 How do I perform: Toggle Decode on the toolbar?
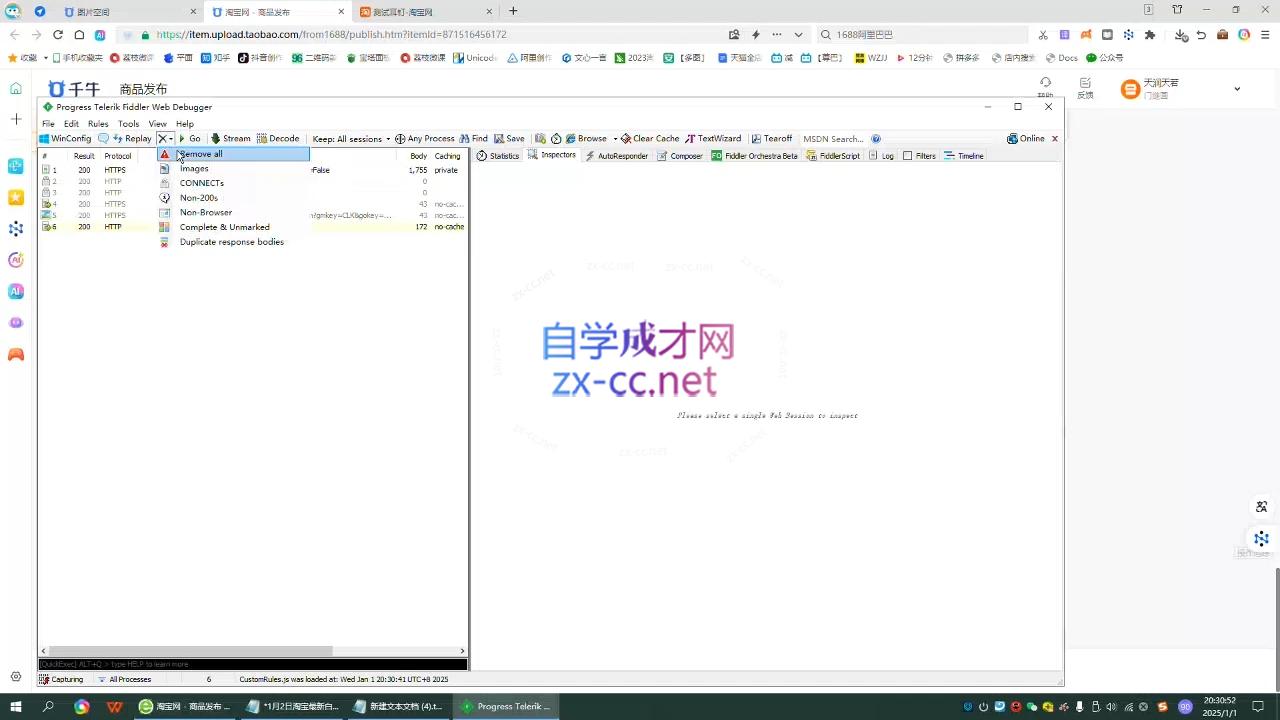tap(279, 138)
